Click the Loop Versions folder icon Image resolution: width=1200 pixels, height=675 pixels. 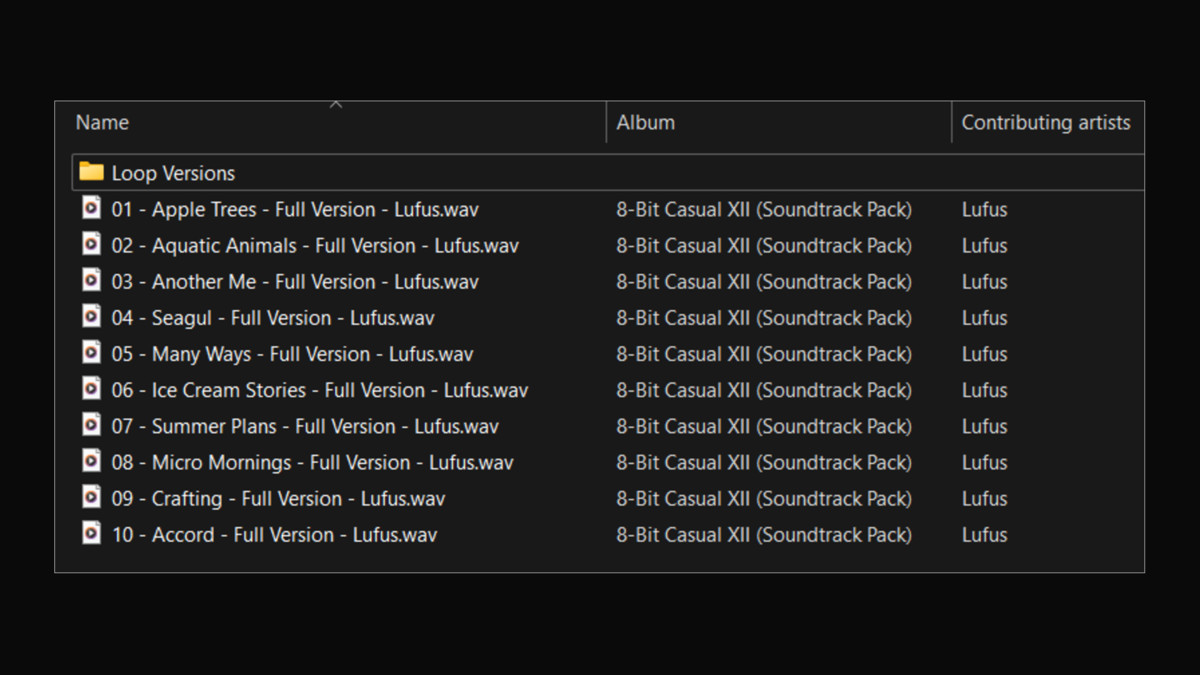[x=91, y=172]
